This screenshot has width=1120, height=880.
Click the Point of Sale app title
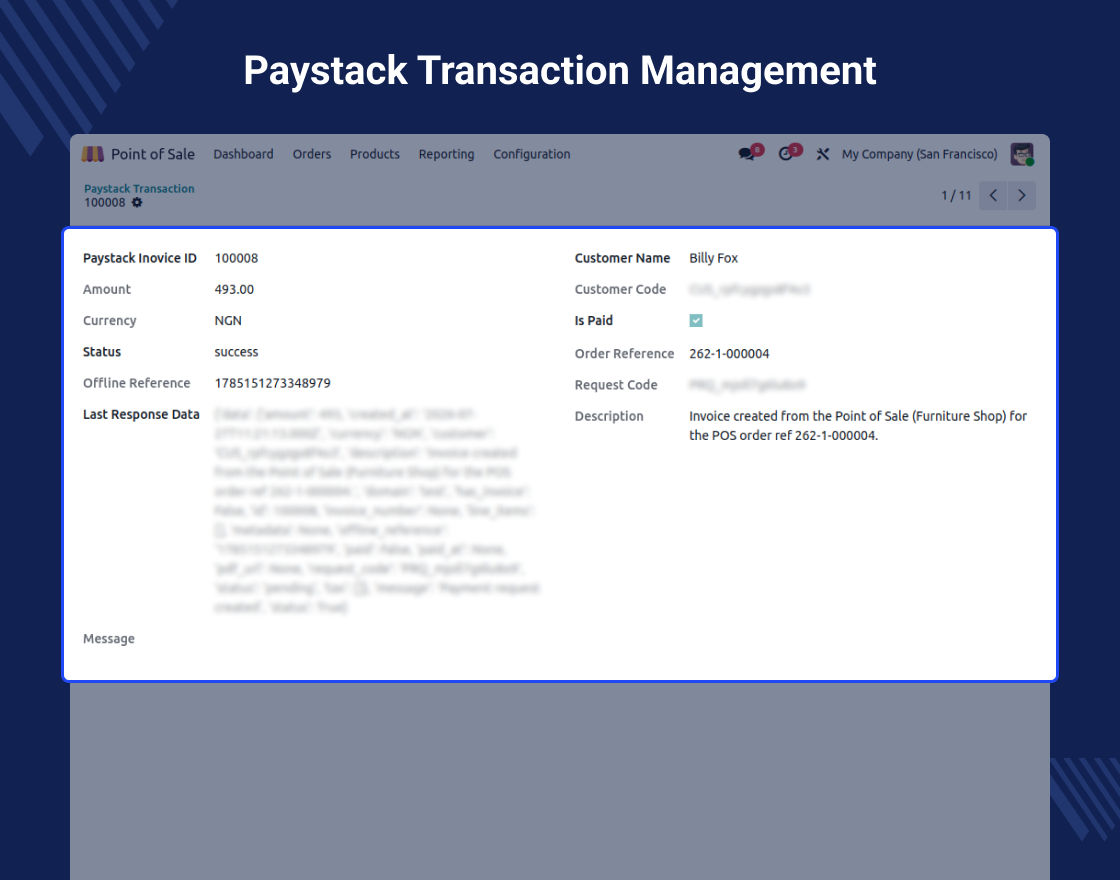point(153,154)
